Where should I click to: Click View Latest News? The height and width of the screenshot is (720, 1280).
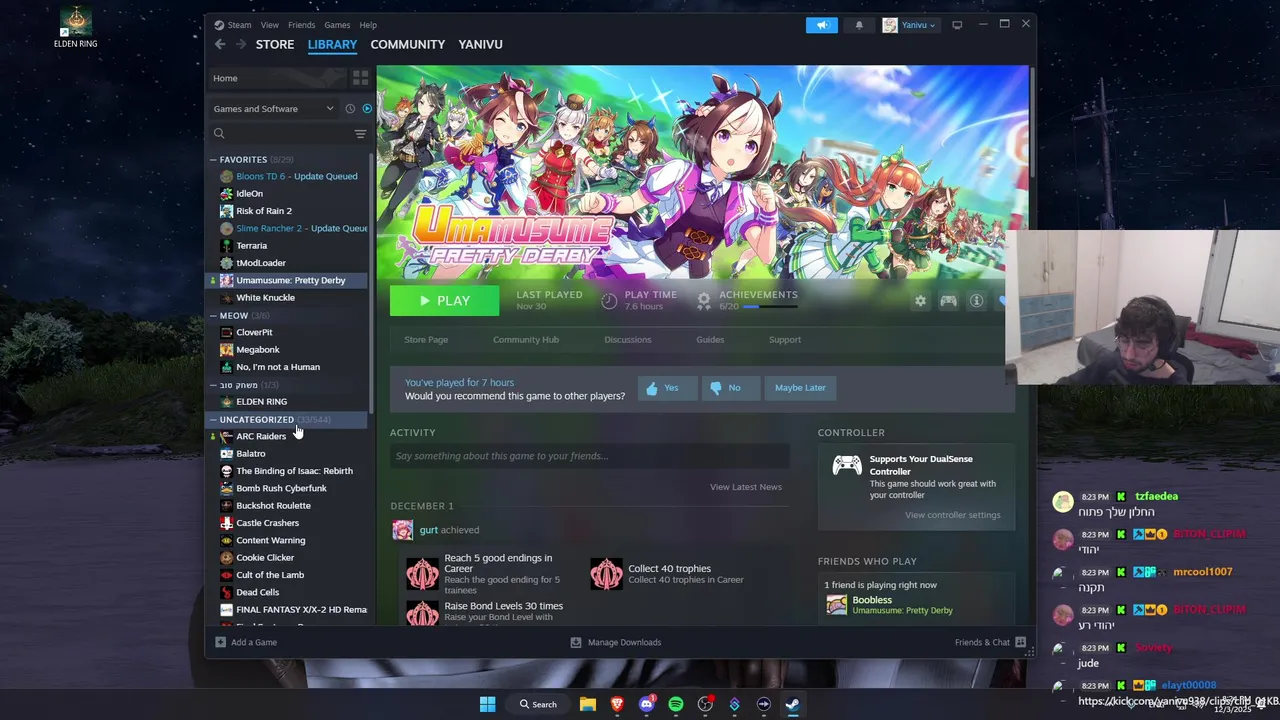746,487
